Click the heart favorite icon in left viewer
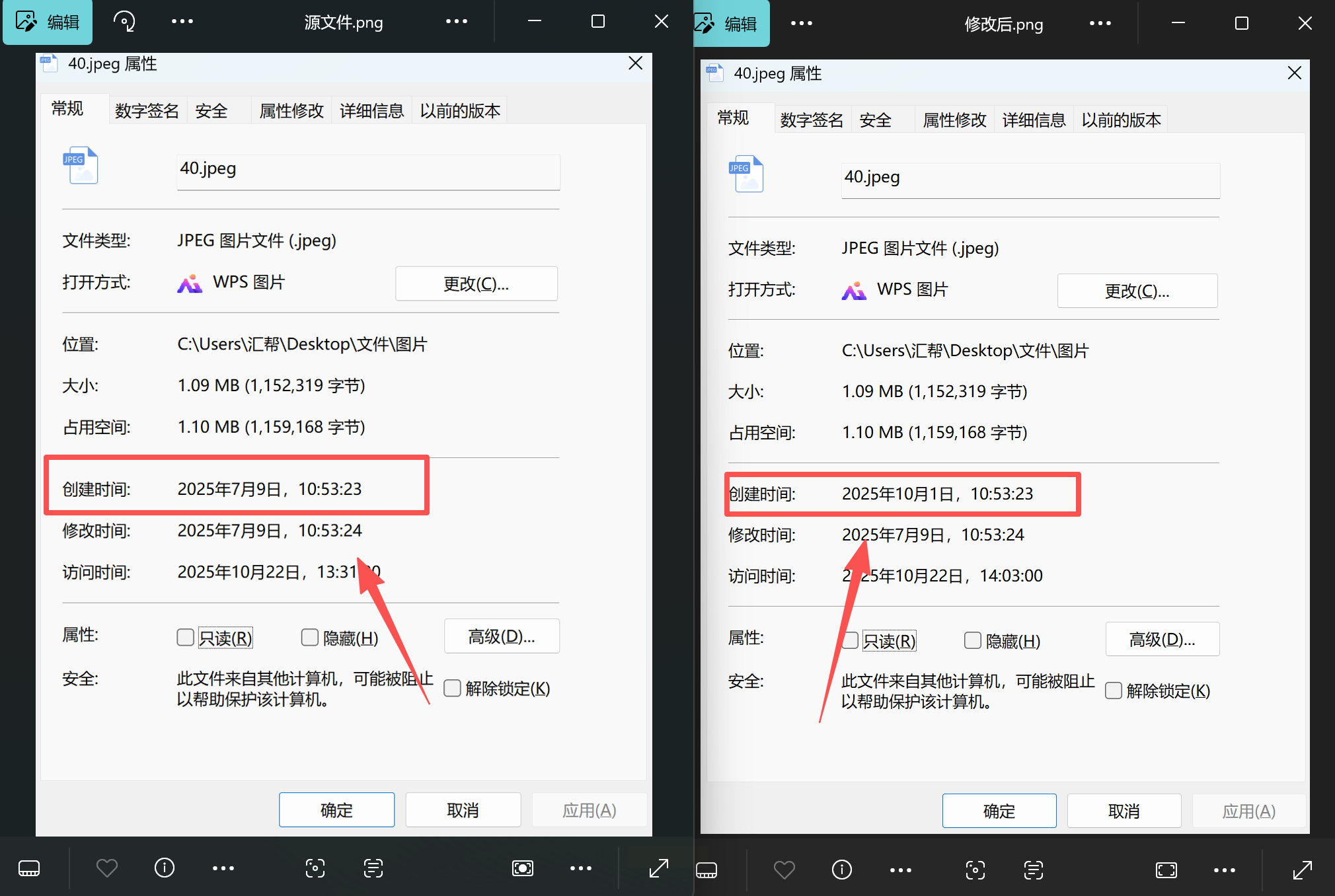The height and width of the screenshot is (896, 1335). [x=106, y=868]
